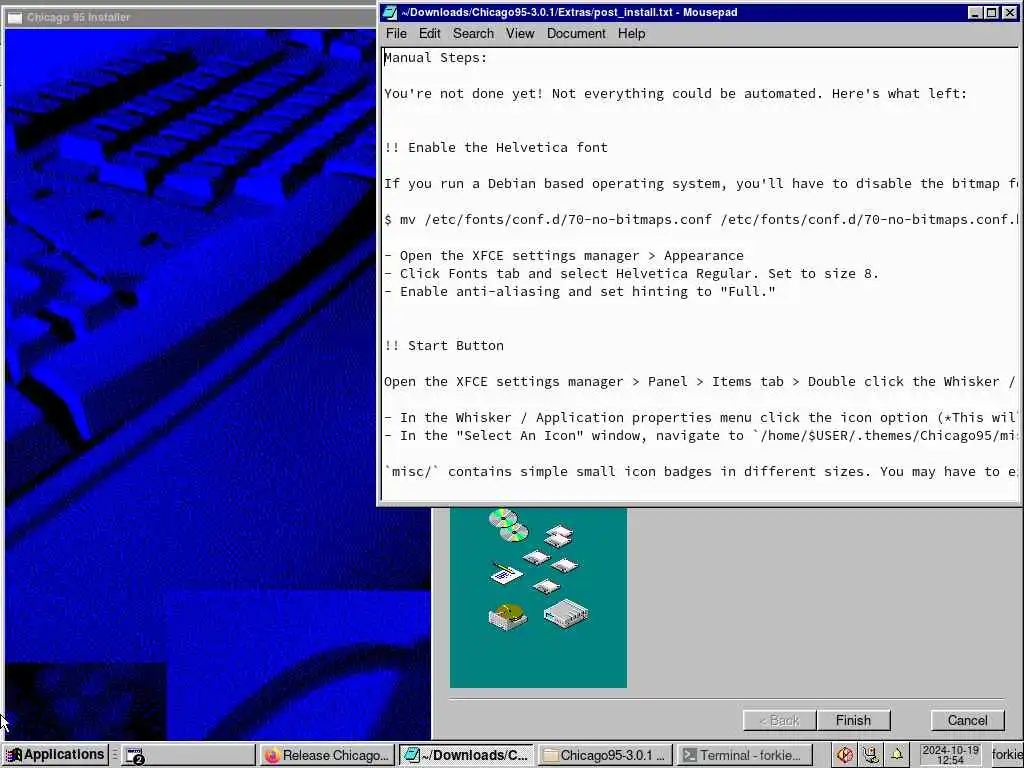Click the notification bell tray icon
The width and height of the screenshot is (1024, 768).
click(x=897, y=755)
